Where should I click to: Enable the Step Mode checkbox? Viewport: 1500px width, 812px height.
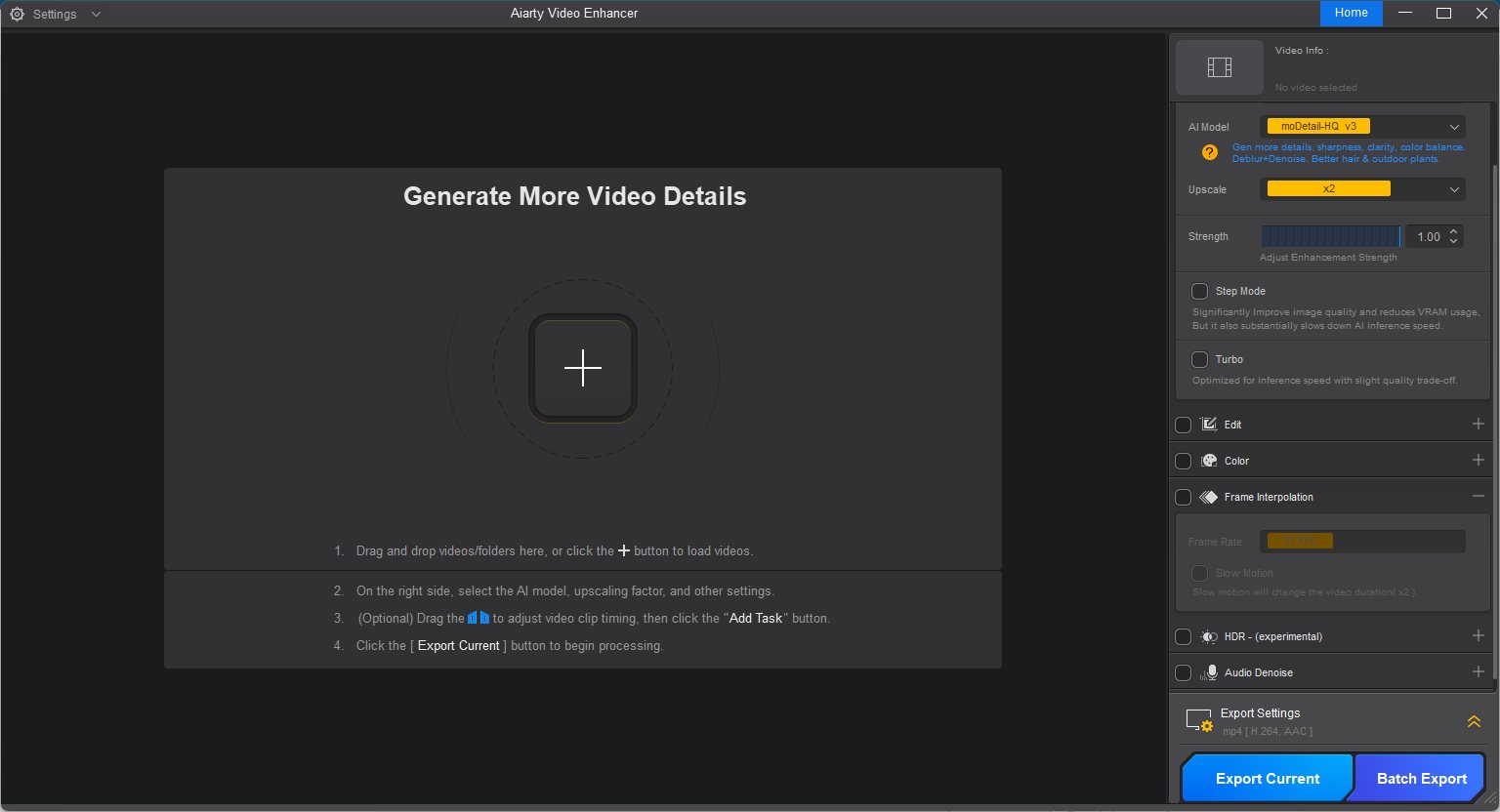[x=1199, y=291]
